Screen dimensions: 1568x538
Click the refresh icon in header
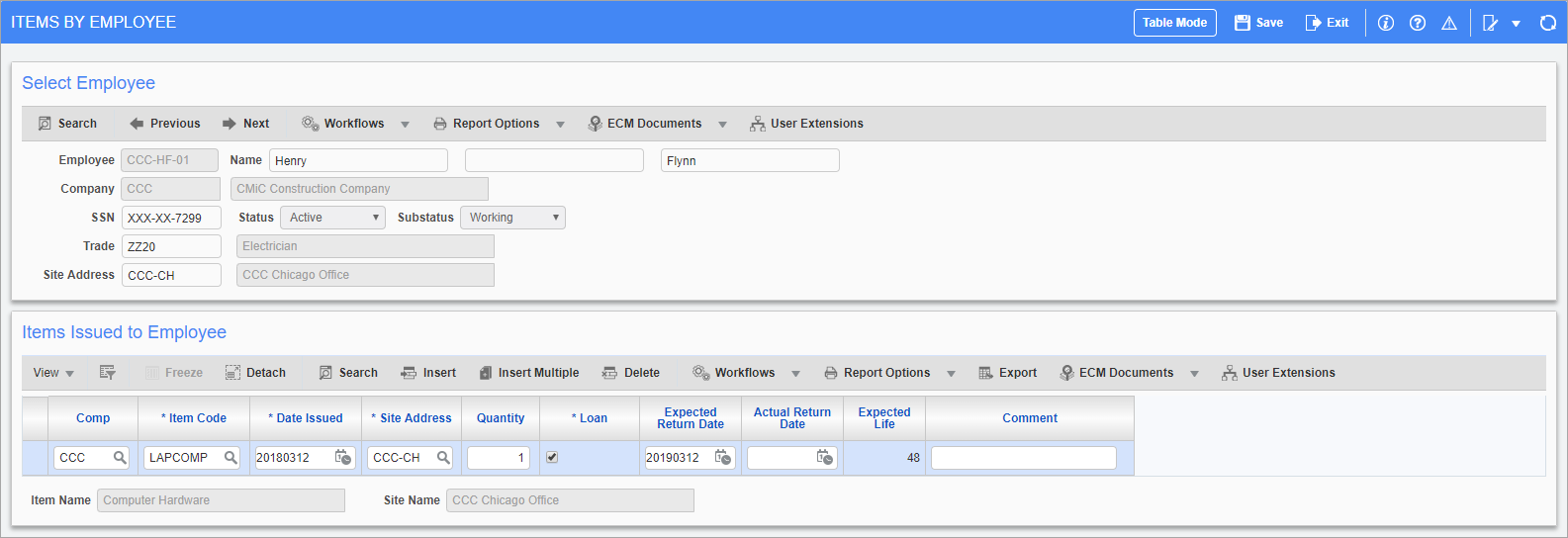coord(1547,23)
